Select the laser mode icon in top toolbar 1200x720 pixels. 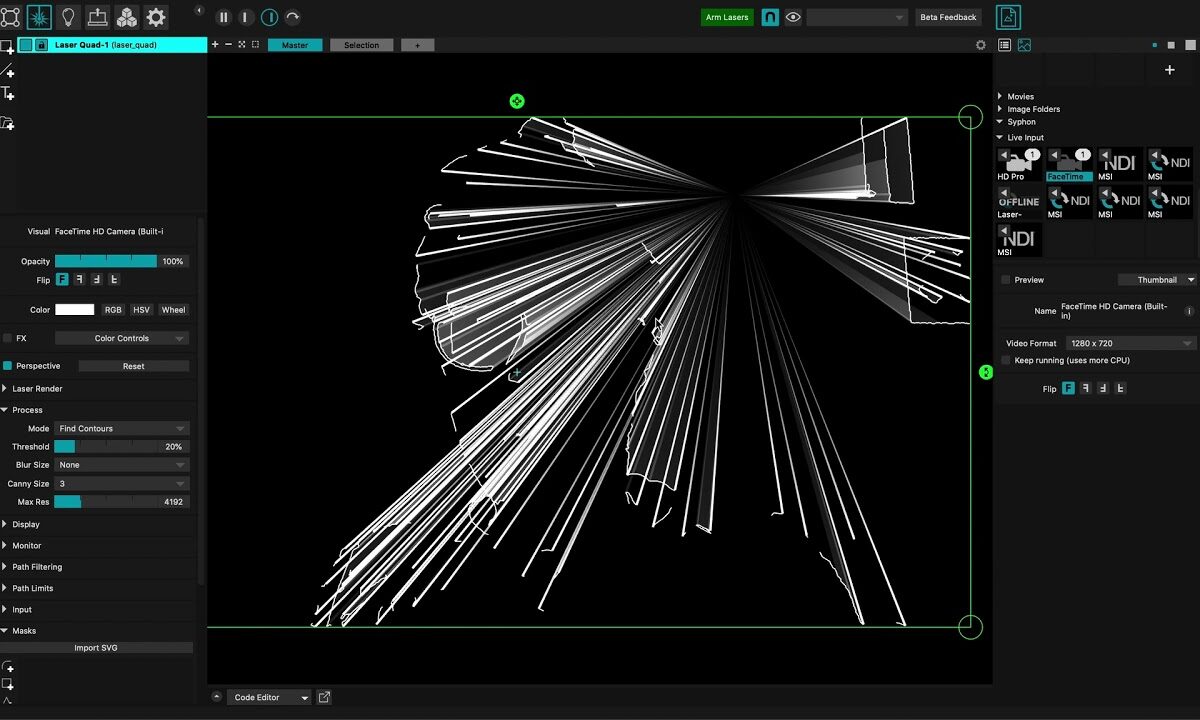pos(39,17)
